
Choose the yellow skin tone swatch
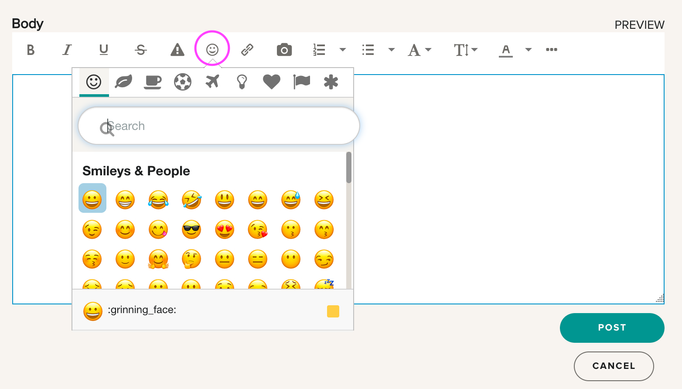[x=333, y=311]
